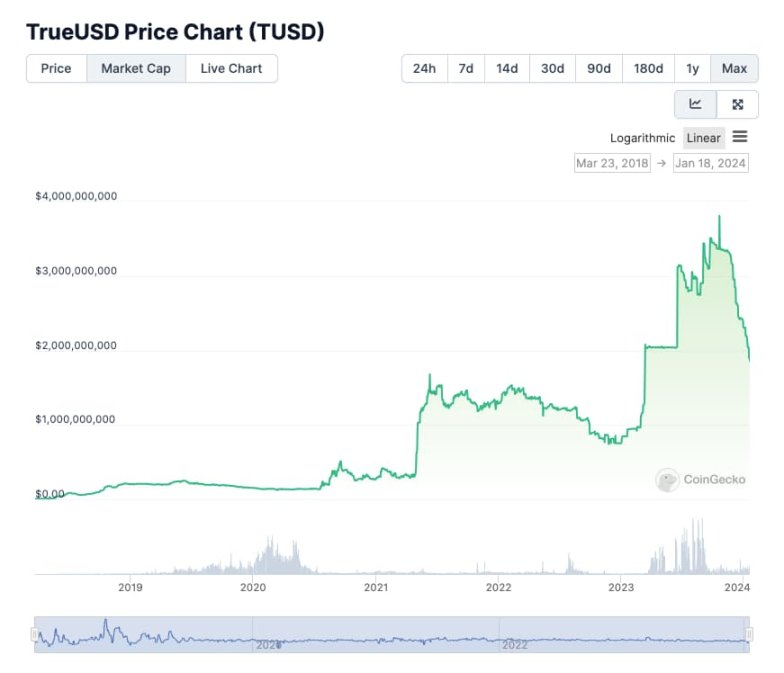Image resolution: width=784 pixels, height=673 pixels.
Task: Edit the Mar 23, 2018 start date
Action: (612, 163)
